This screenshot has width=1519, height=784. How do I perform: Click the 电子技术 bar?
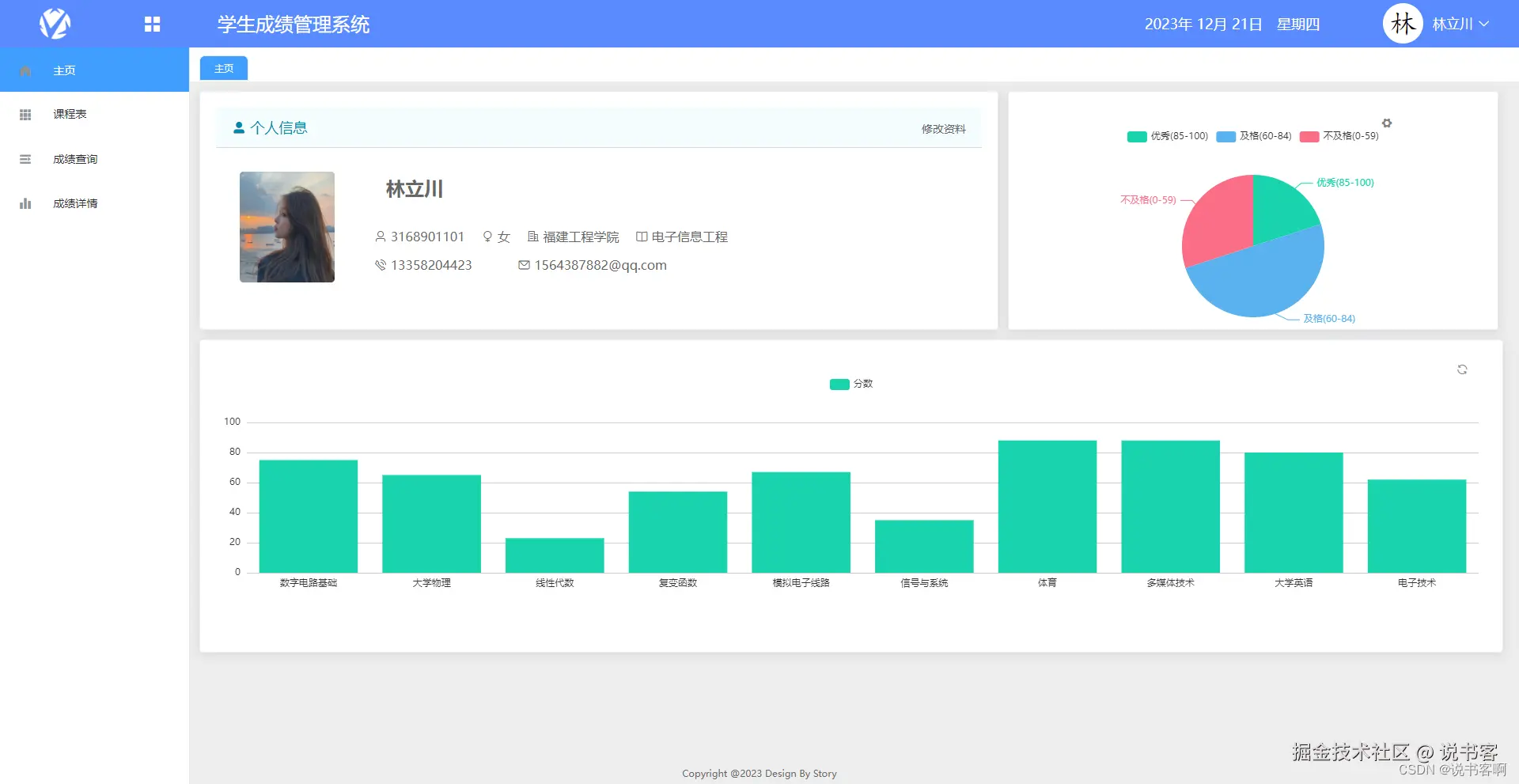pyautogui.click(x=1417, y=526)
